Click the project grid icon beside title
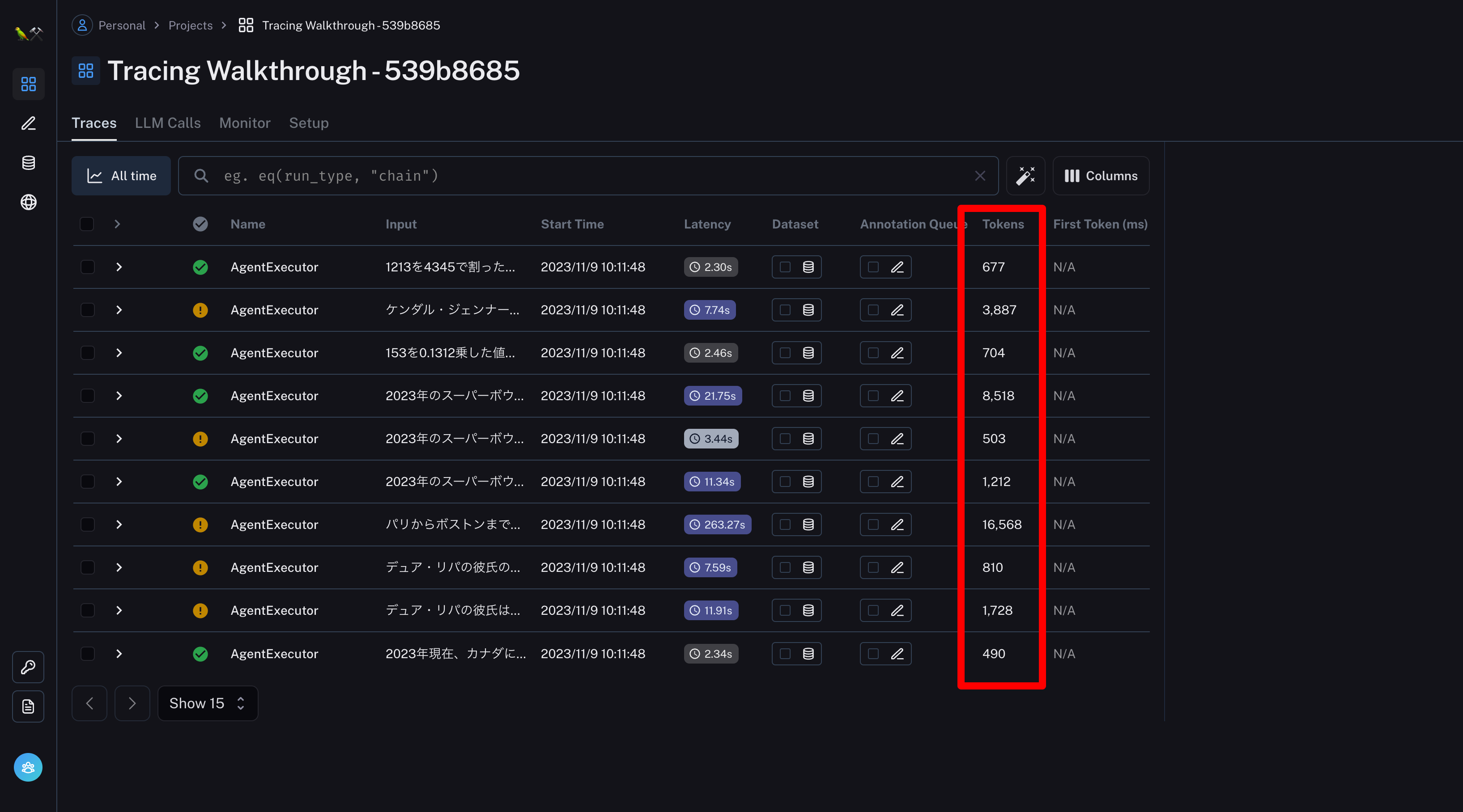The width and height of the screenshot is (1463, 812). (x=86, y=70)
